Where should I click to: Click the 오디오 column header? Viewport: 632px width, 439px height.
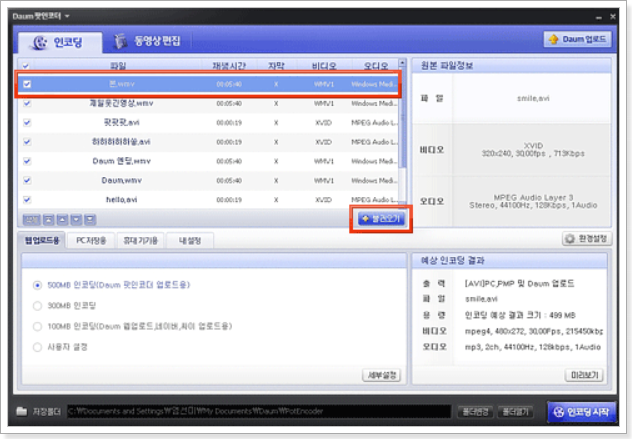click(375, 66)
